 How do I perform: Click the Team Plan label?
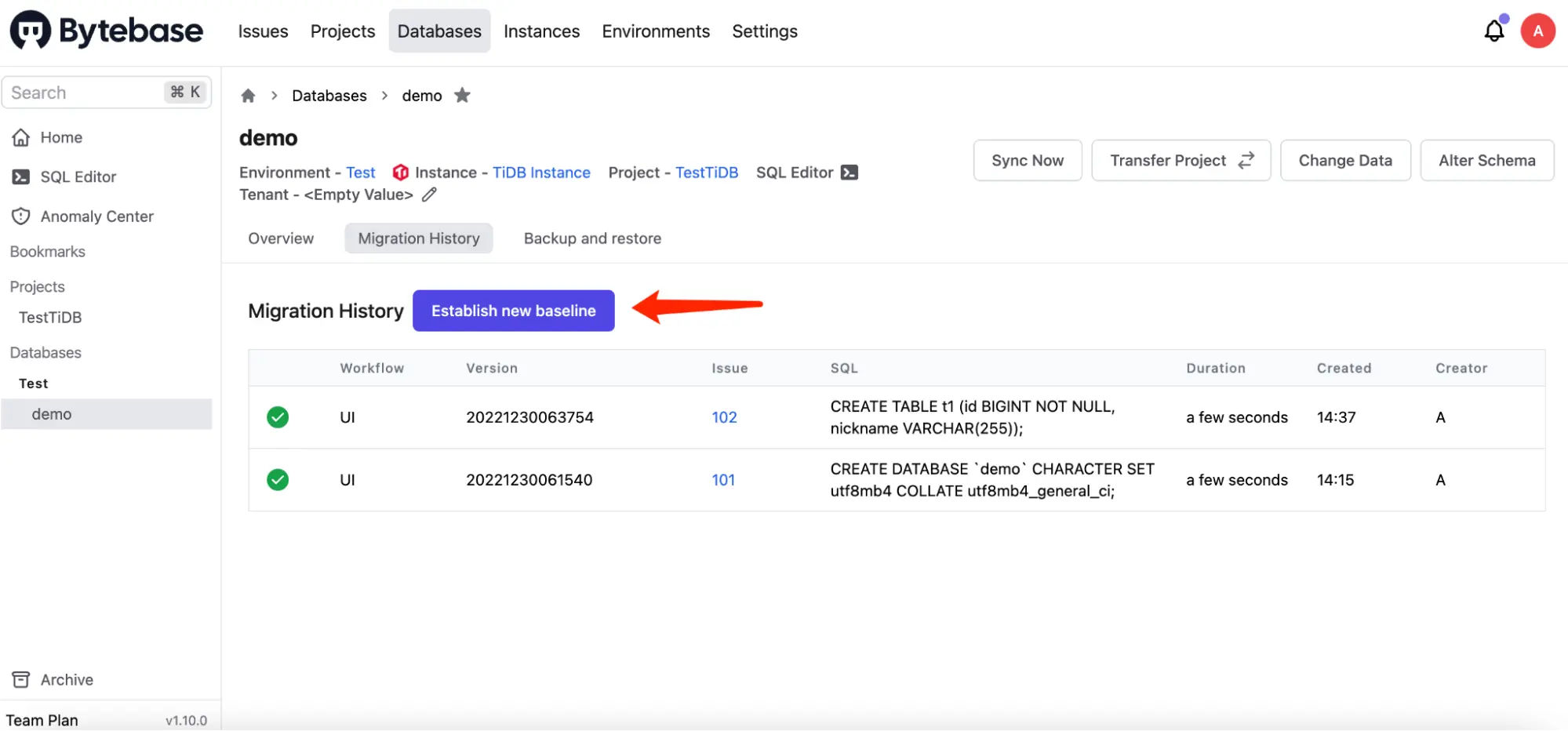coord(42,720)
